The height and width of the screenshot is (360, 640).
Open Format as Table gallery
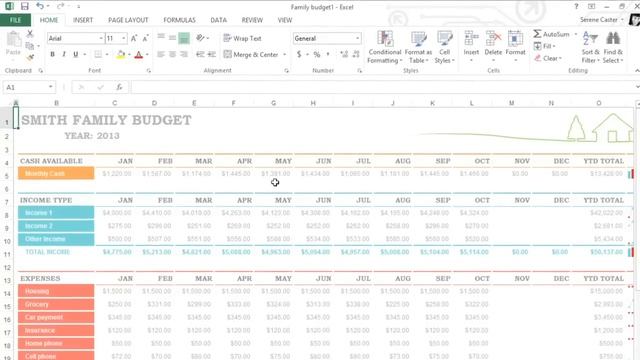pos(418,47)
